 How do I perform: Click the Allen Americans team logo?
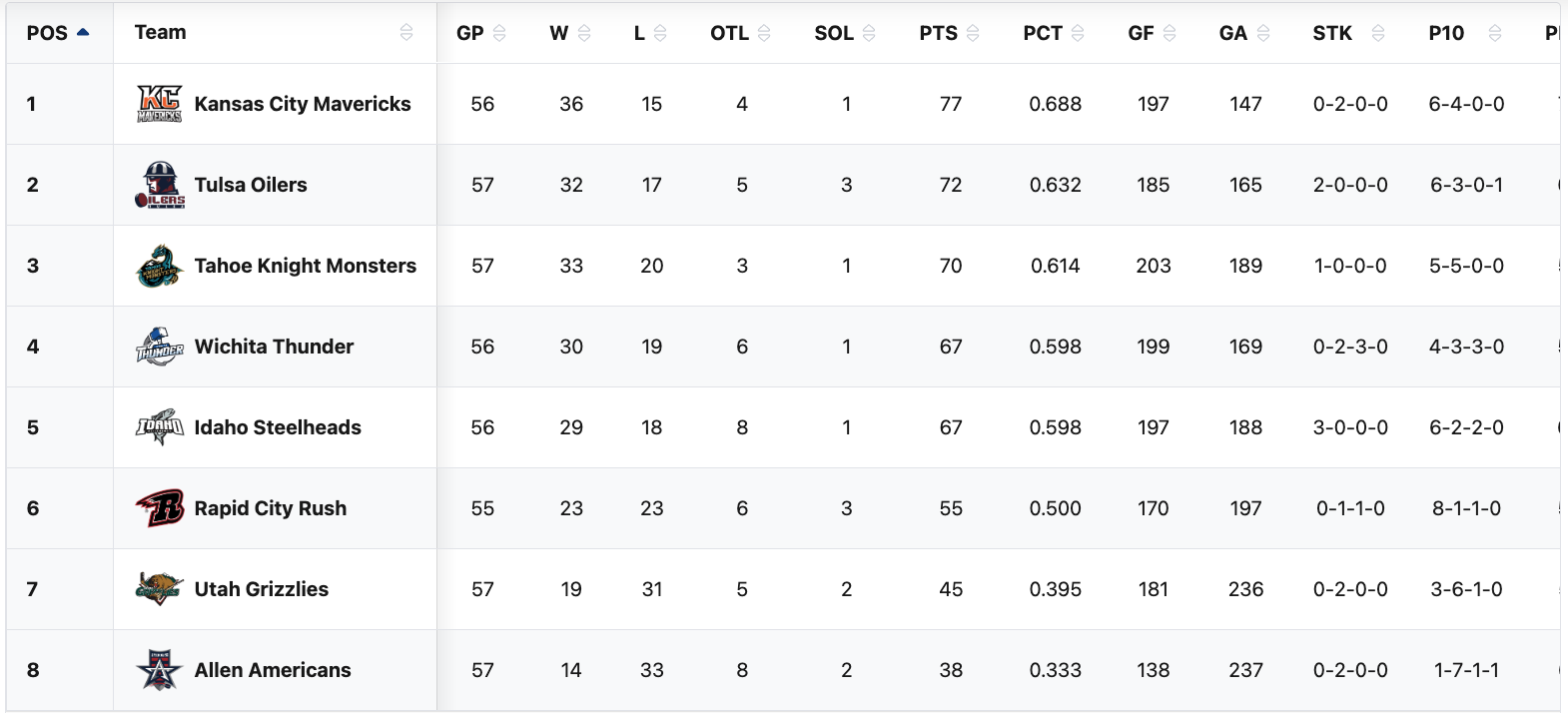coord(159,670)
